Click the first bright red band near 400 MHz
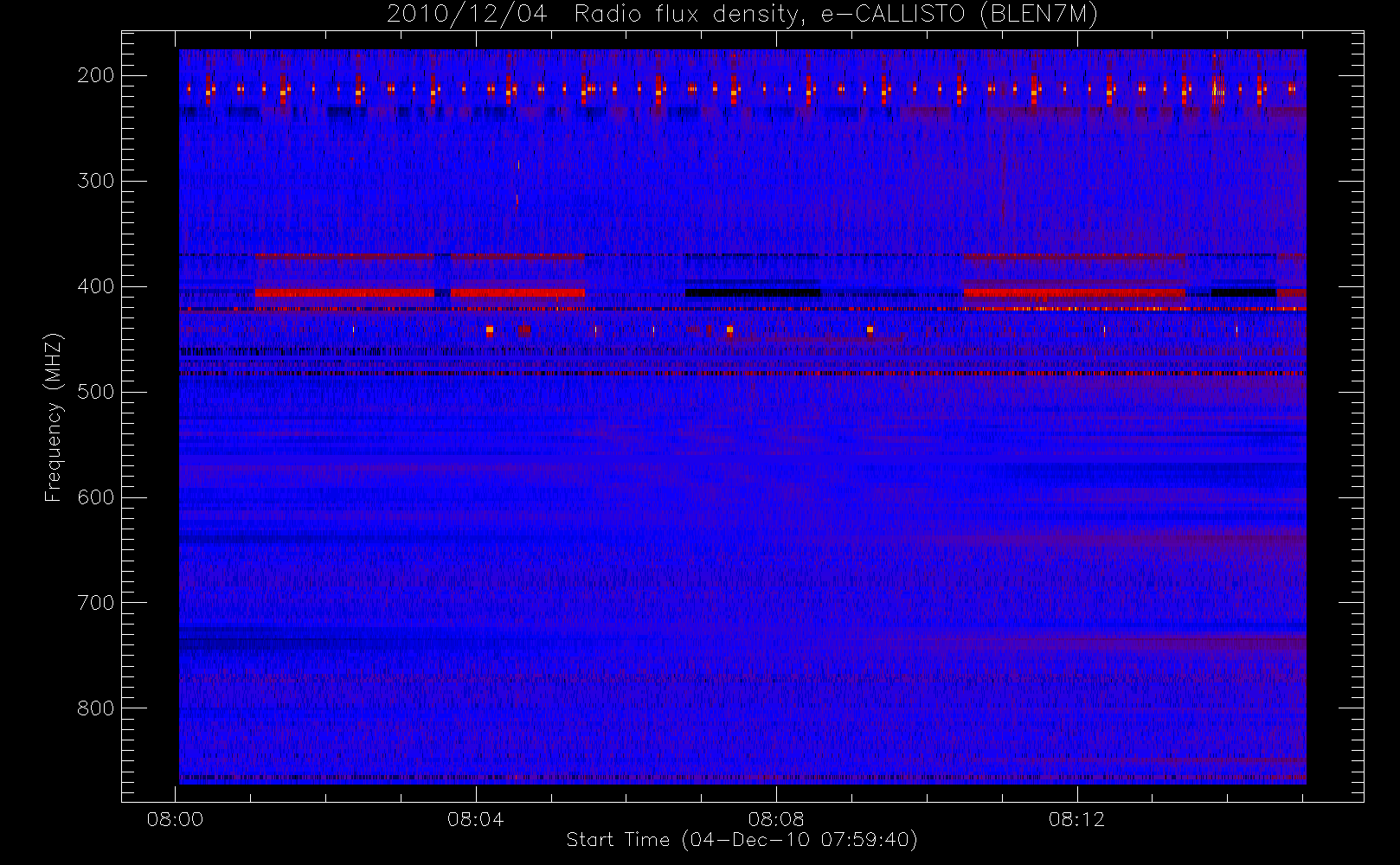 pos(344,292)
